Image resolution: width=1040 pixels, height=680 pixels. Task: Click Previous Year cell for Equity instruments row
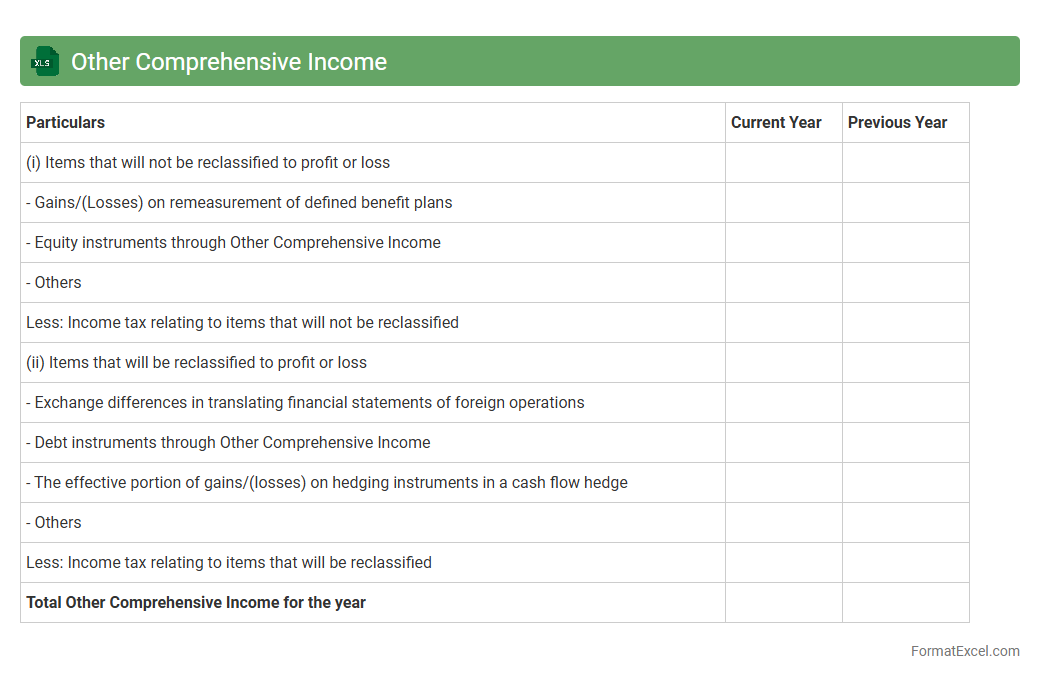[905, 242]
